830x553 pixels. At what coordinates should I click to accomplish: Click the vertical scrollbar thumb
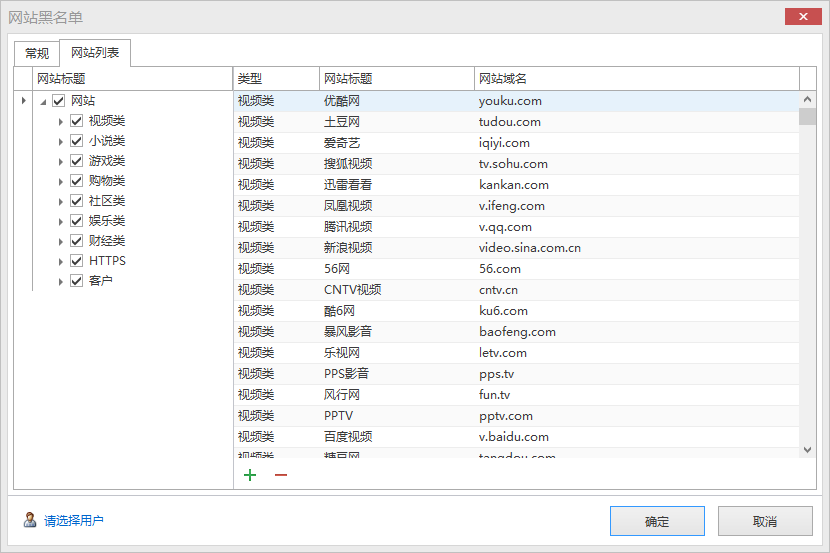coord(807,116)
